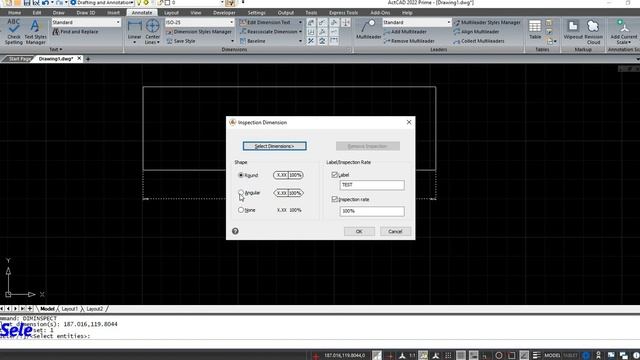Screen dimensions: 640x360
Task: Click Collect Multileaders
Action: [478, 41]
